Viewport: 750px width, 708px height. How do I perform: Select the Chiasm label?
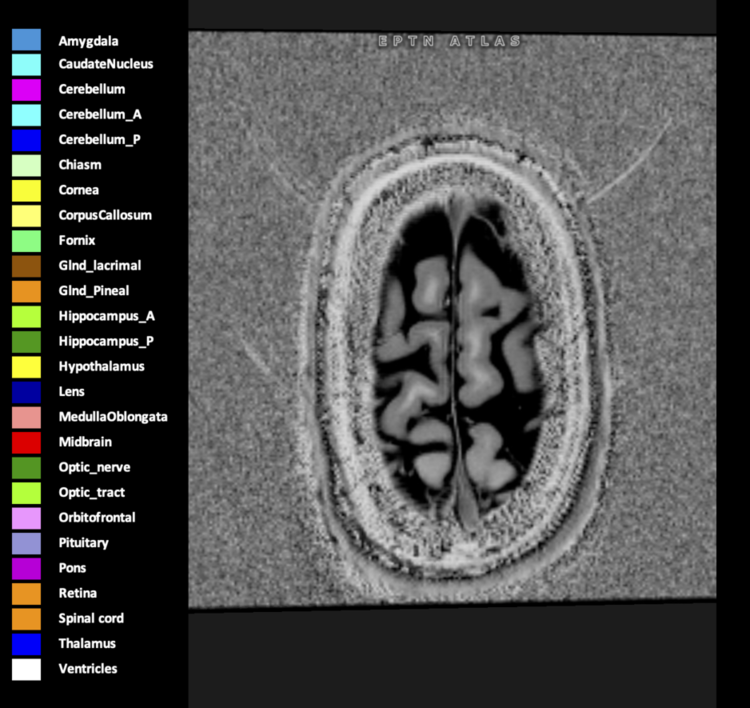pos(80,165)
